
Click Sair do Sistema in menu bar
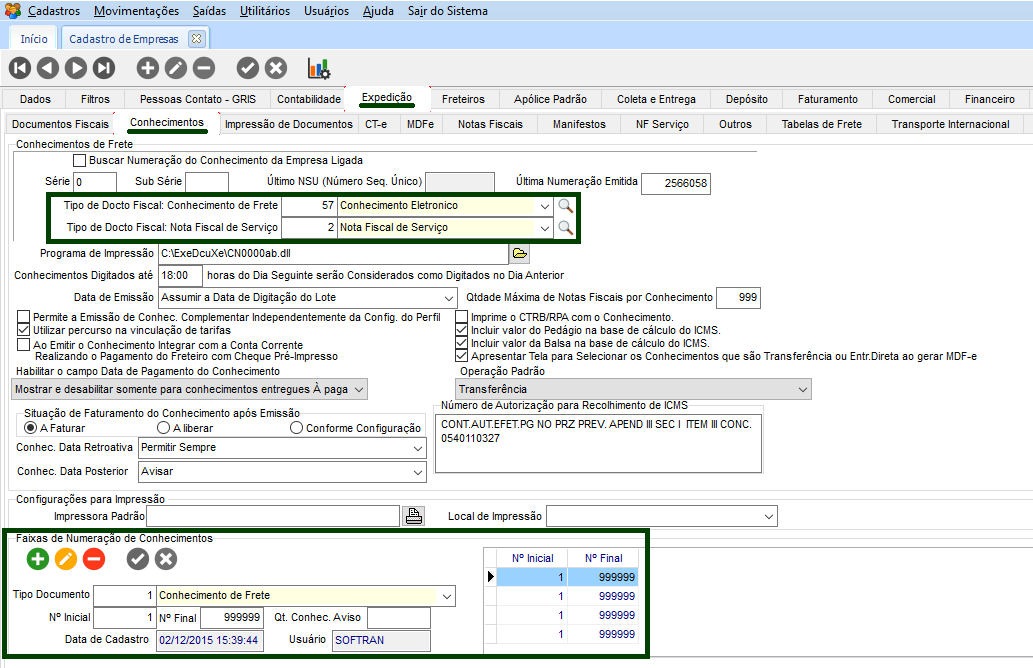(448, 11)
